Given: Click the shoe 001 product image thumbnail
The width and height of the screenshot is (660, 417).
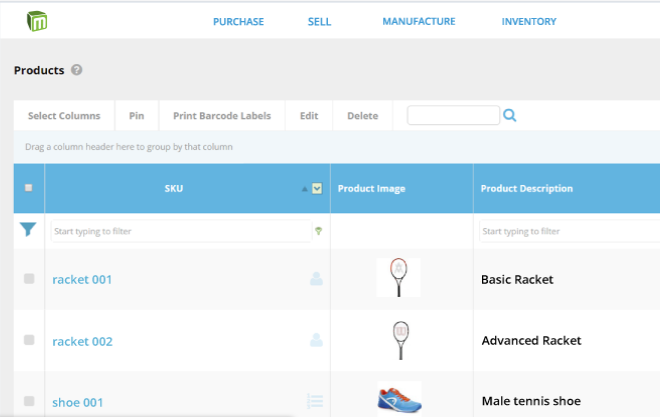Looking at the screenshot, I should pyautogui.click(x=399, y=398).
